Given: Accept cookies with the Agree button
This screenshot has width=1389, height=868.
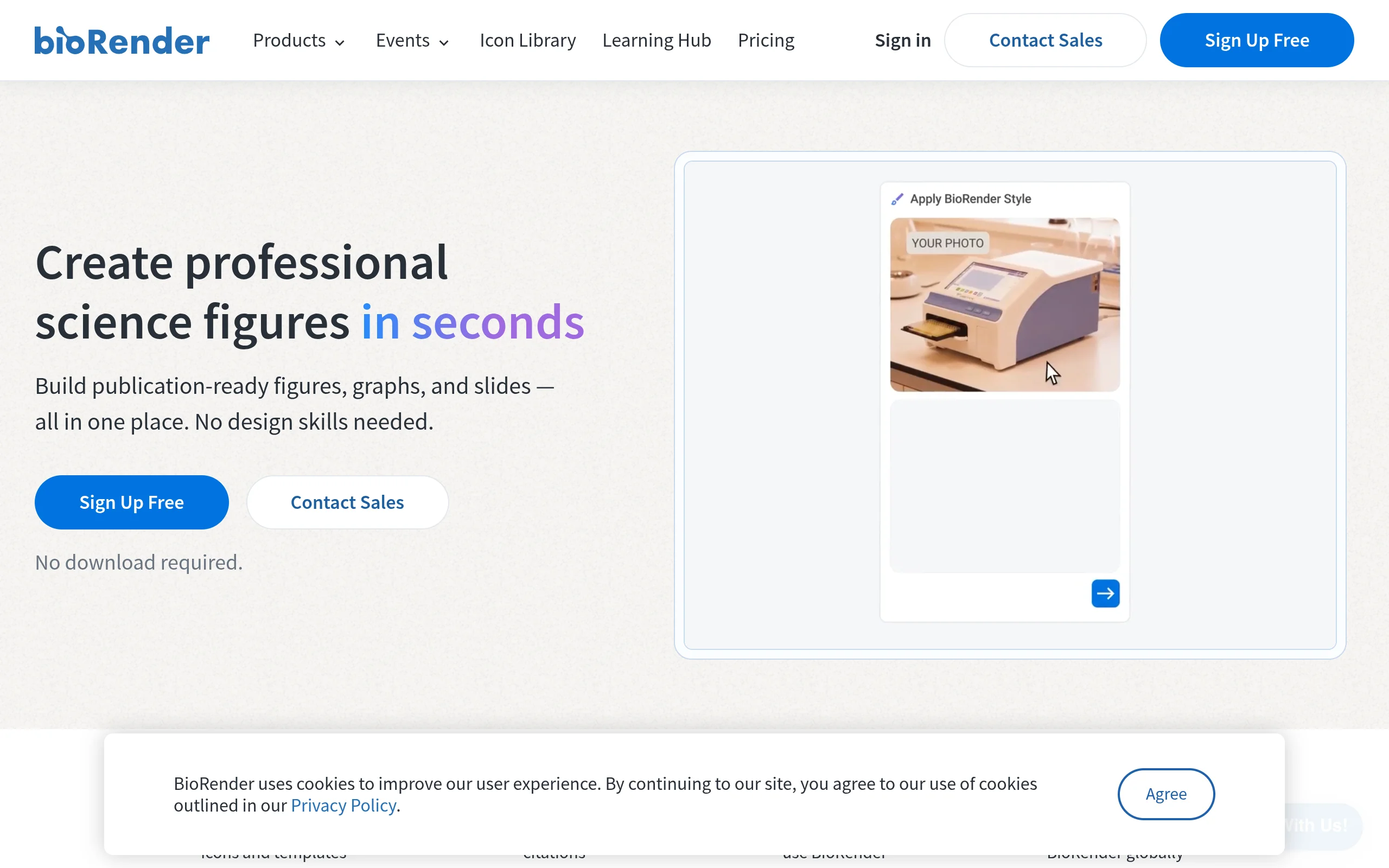Looking at the screenshot, I should pyautogui.click(x=1165, y=794).
